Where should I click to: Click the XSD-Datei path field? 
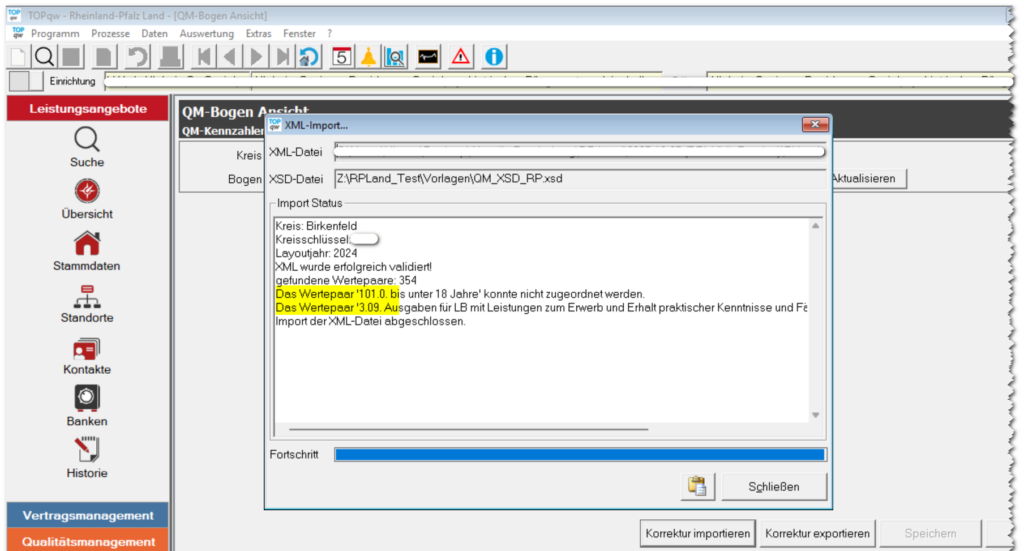580,179
